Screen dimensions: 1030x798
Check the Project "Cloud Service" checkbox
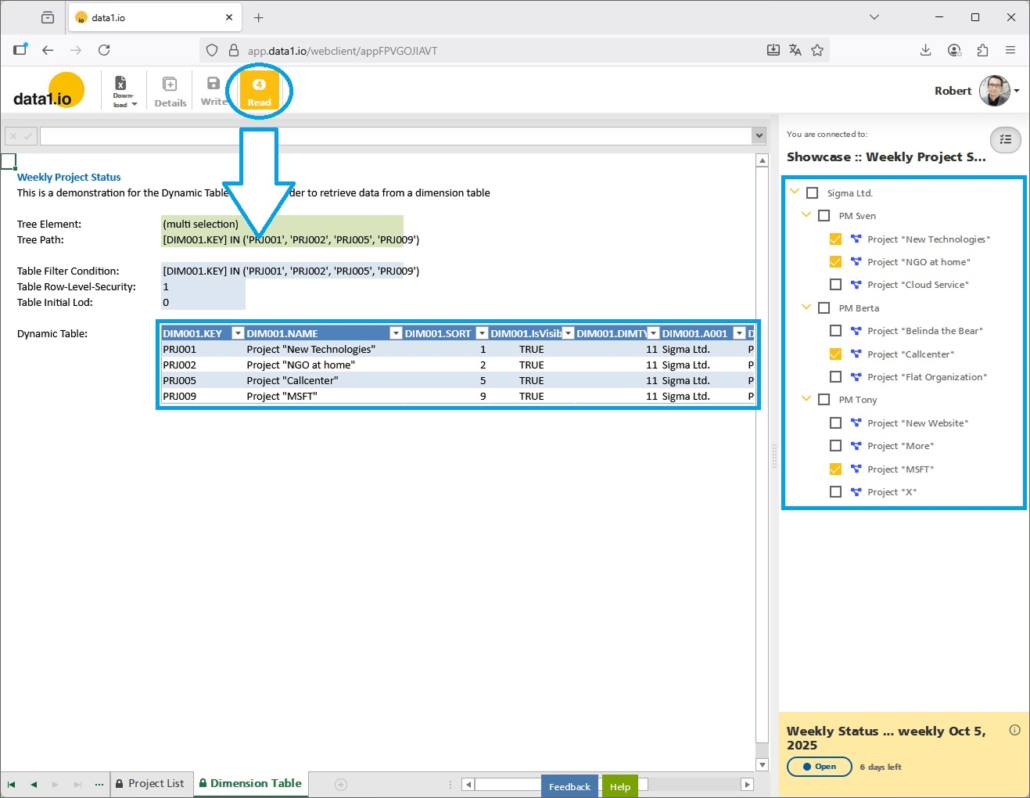835,285
